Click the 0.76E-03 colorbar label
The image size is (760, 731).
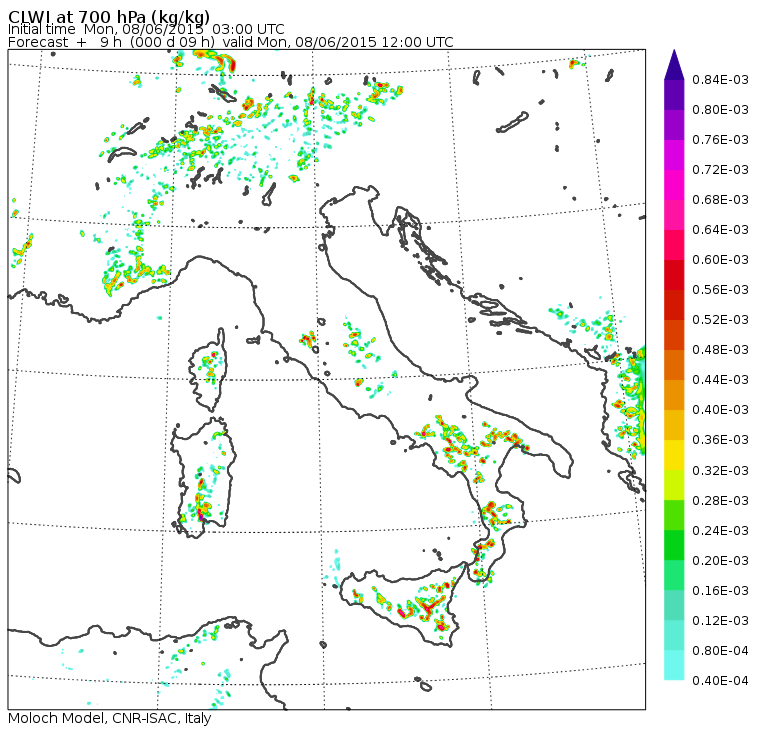tap(720, 140)
